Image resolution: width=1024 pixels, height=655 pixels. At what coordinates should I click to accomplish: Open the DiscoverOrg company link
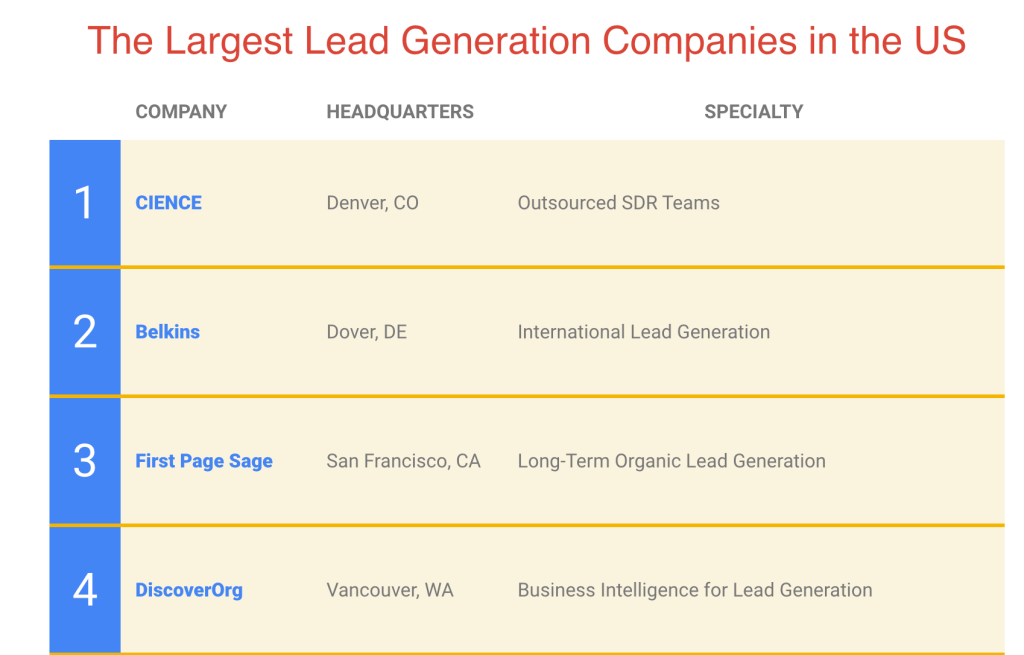tap(189, 590)
